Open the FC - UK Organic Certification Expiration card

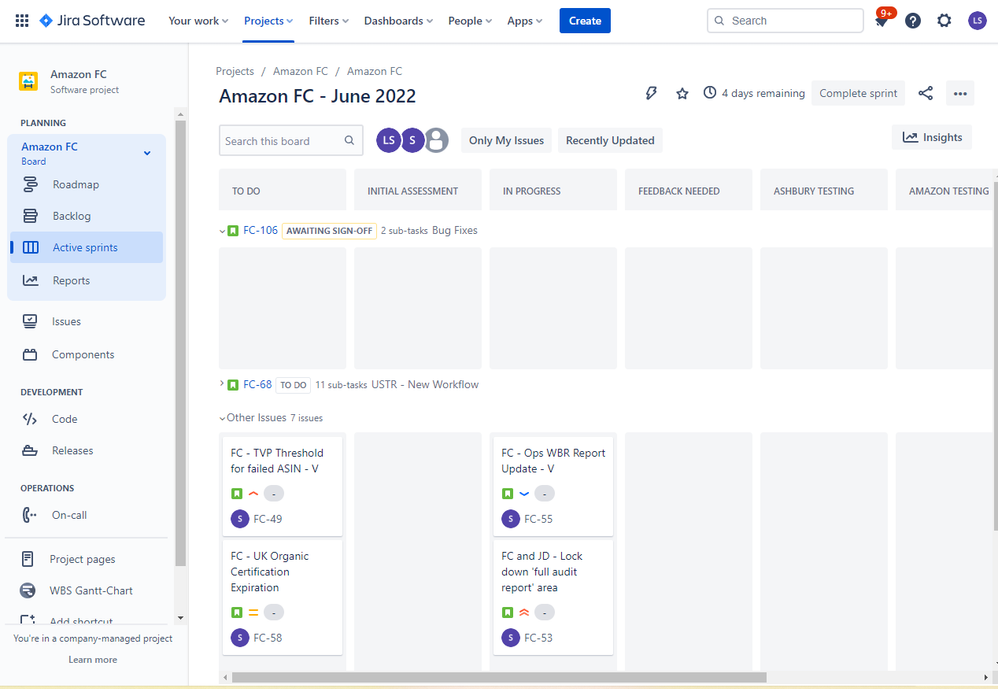(283, 597)
